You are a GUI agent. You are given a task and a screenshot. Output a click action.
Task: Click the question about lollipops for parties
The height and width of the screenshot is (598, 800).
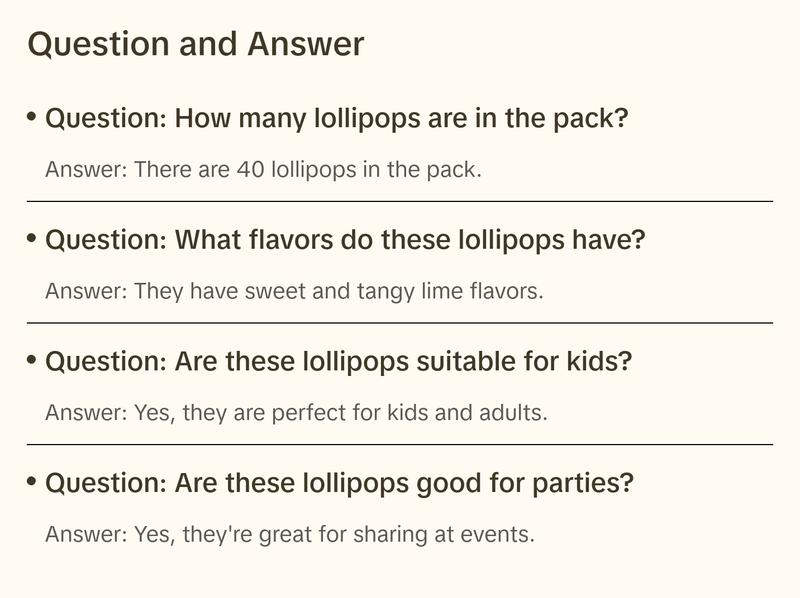tap(340, 484)
